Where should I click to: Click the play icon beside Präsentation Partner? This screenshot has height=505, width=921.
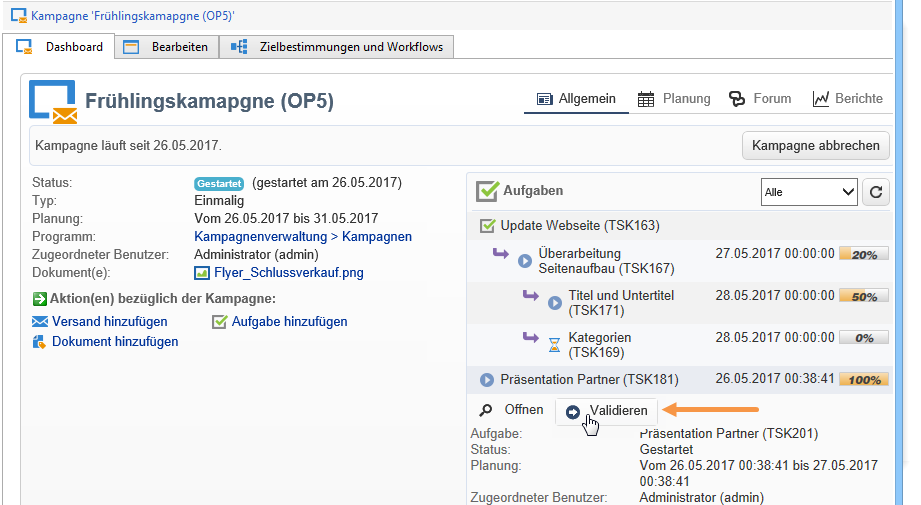(487, 380)
